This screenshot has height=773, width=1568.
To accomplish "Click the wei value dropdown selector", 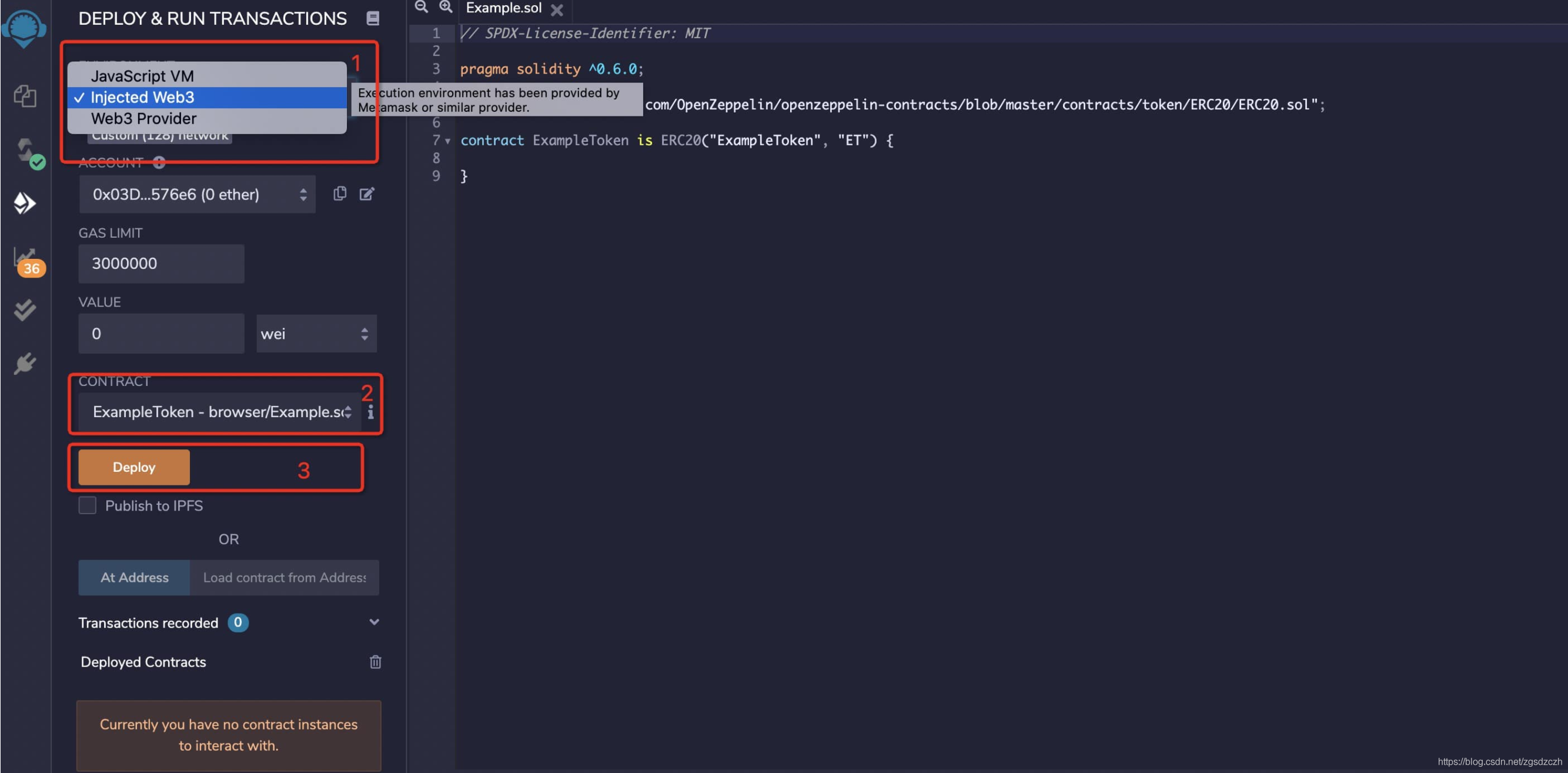I will [x=314, y=333].
